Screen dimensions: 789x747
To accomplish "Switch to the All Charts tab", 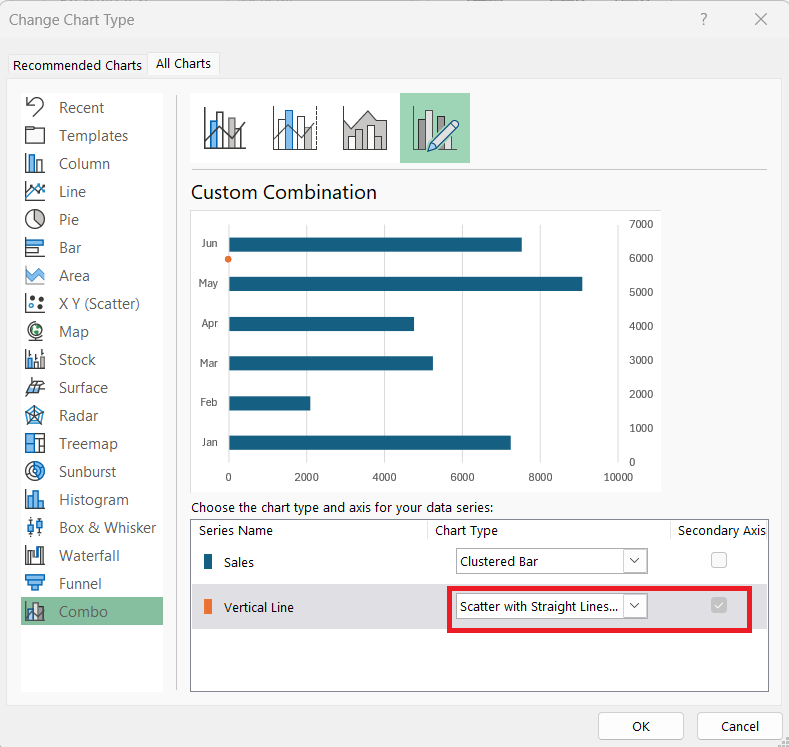I will (183, 63).
